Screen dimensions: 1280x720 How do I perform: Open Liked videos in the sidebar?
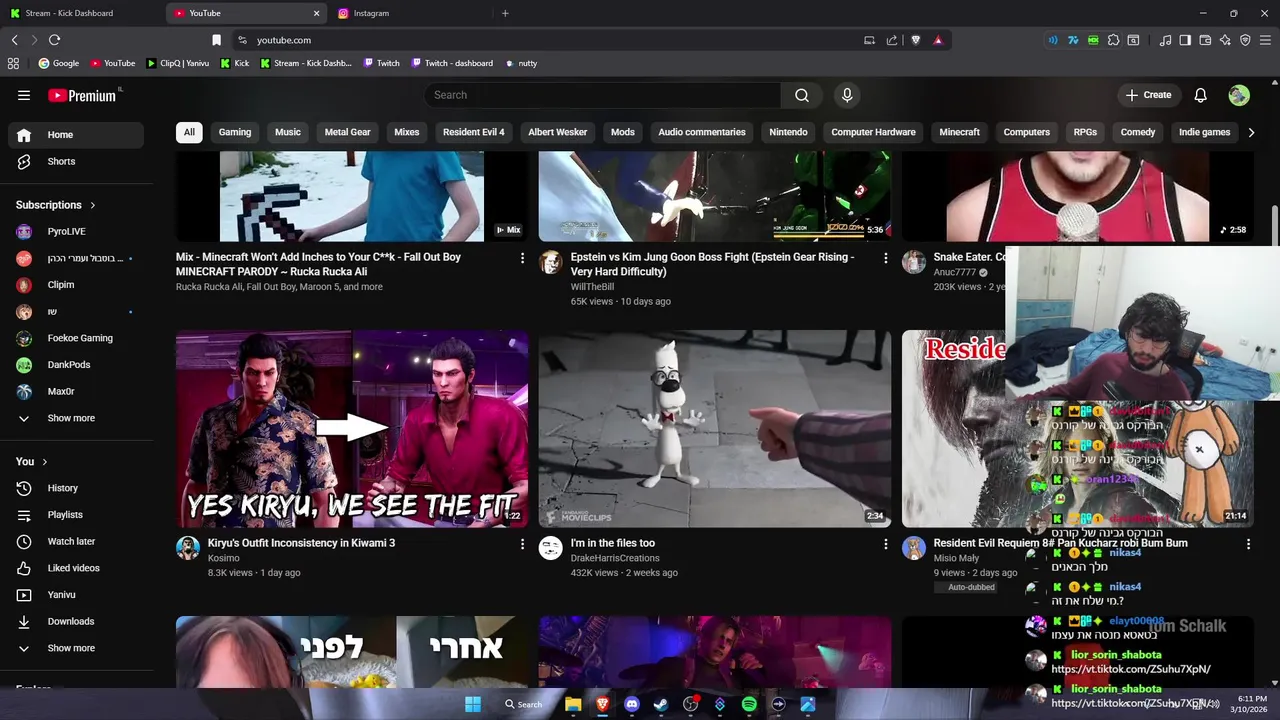click(x=76, y=568)
